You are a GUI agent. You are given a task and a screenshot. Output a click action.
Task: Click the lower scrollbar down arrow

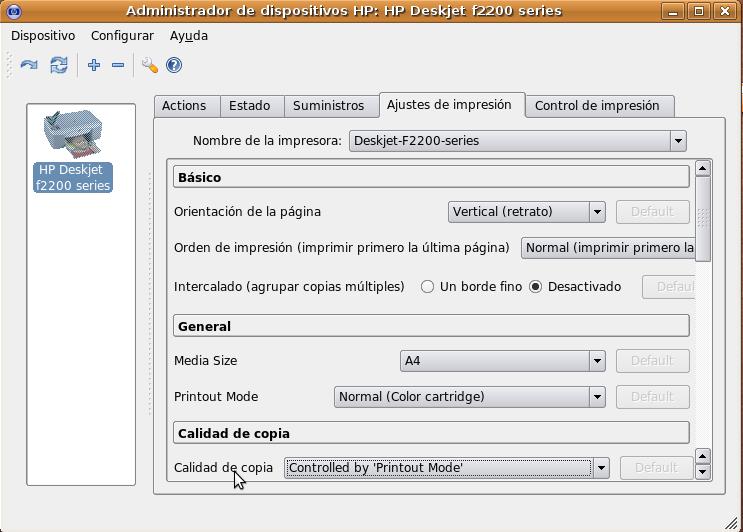click(x=703, y=472)
